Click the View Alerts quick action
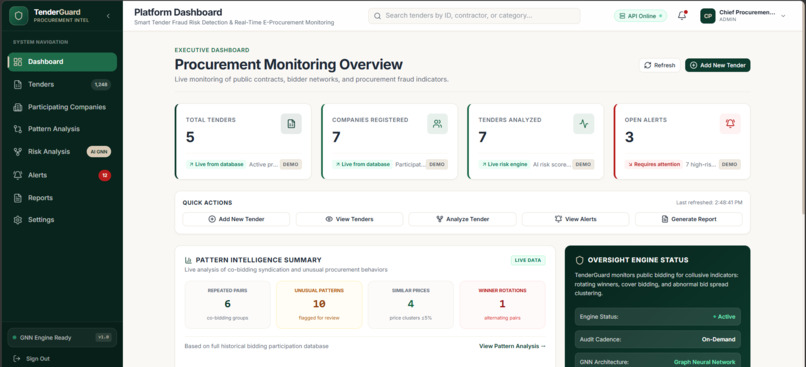806x367 pixels. coord(576,219)
